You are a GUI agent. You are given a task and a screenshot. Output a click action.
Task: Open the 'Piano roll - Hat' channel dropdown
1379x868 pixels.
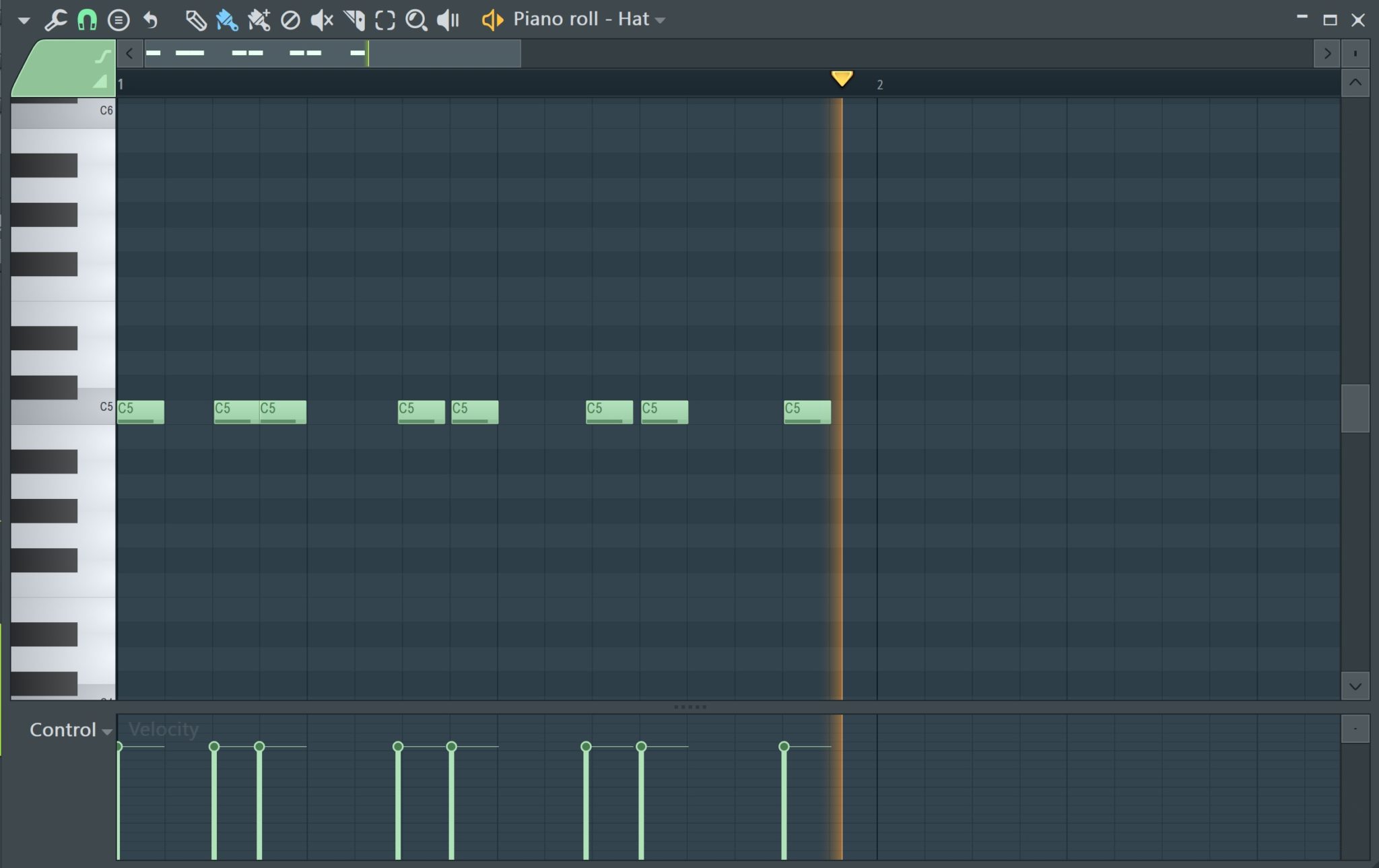click(660, 20)
